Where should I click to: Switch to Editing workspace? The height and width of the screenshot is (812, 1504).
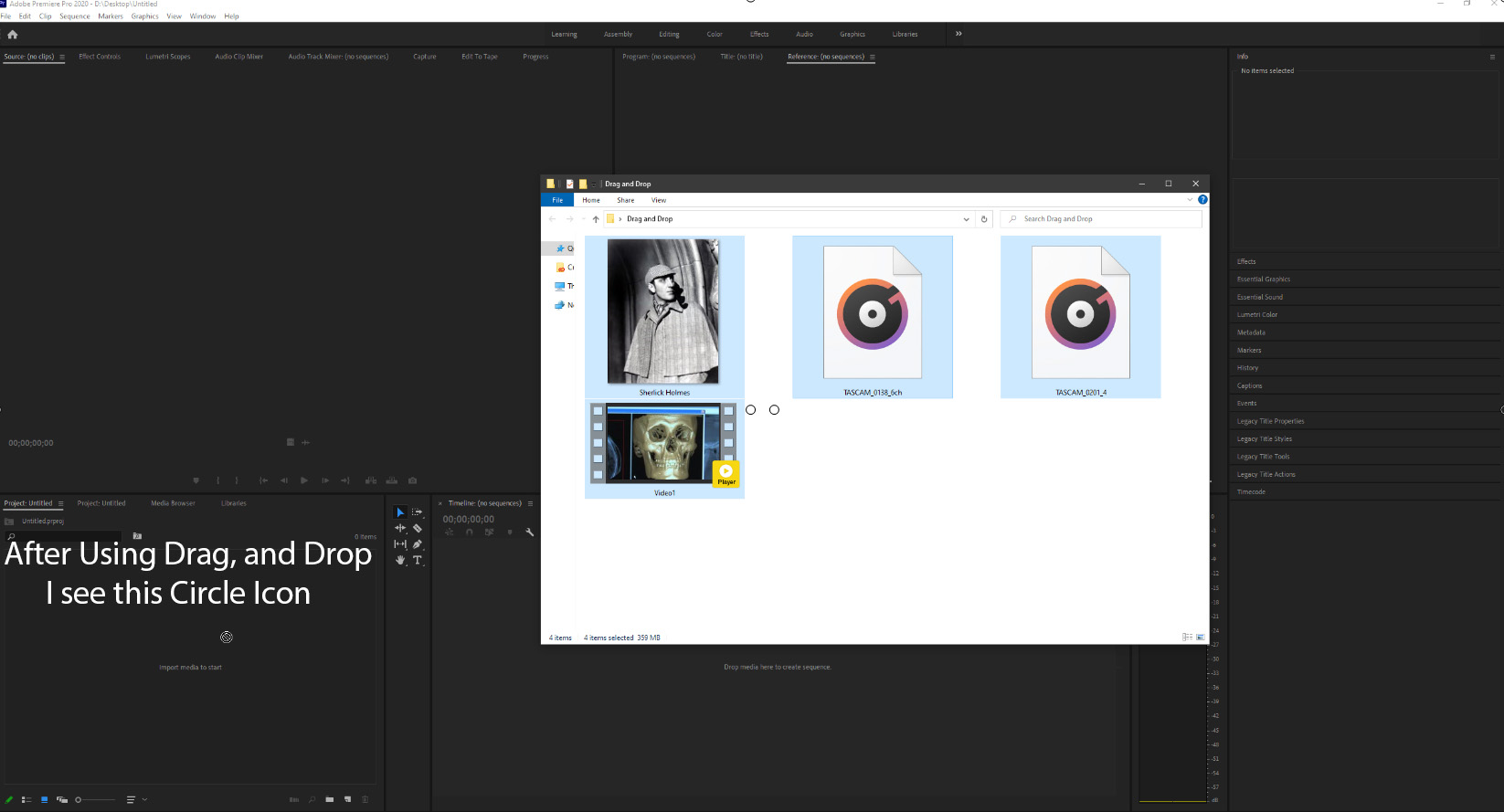click(x=669, y=35)
